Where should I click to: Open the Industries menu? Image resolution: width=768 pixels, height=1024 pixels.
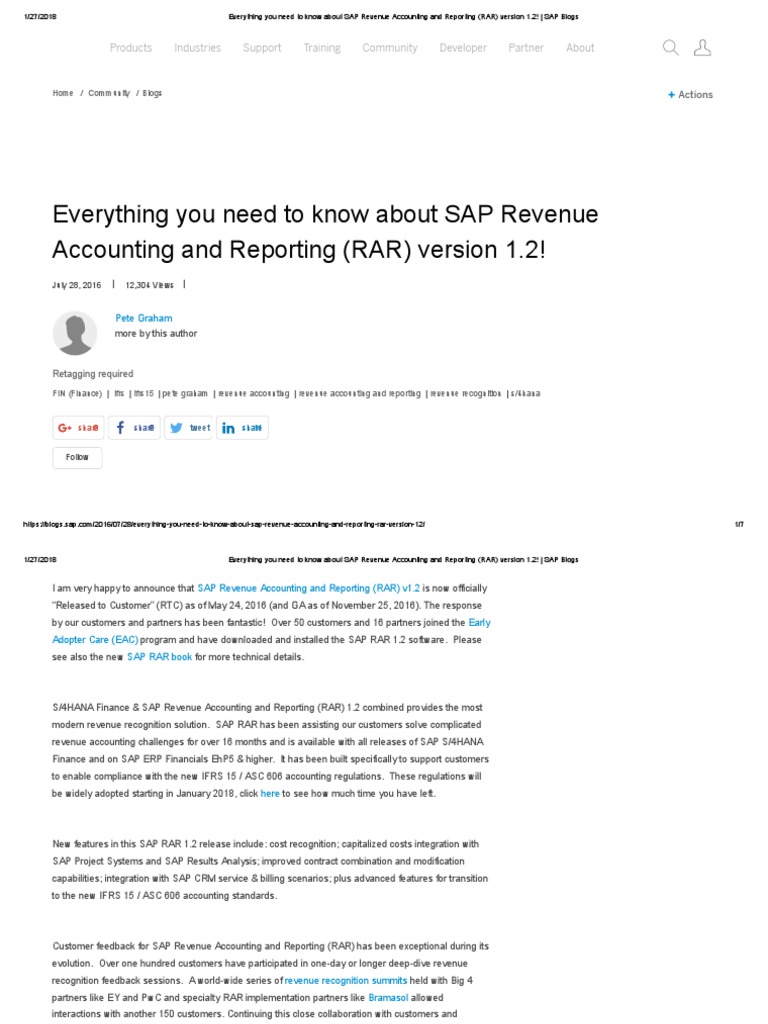click(x=197, y=48)
